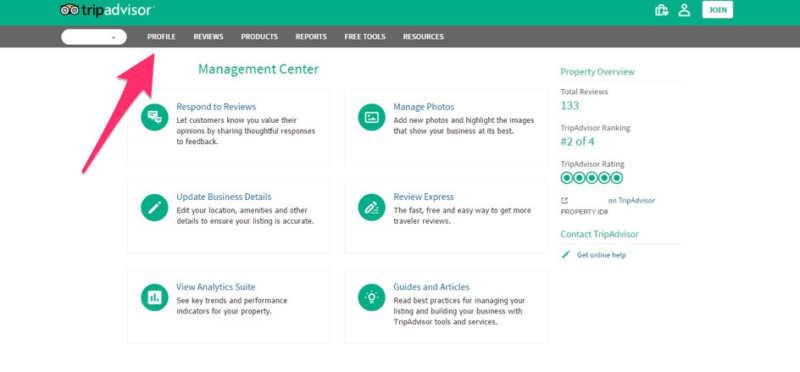Click the TripAdvisor Rating label
Viewport: 800px width, 372px height.
(592, 164)
